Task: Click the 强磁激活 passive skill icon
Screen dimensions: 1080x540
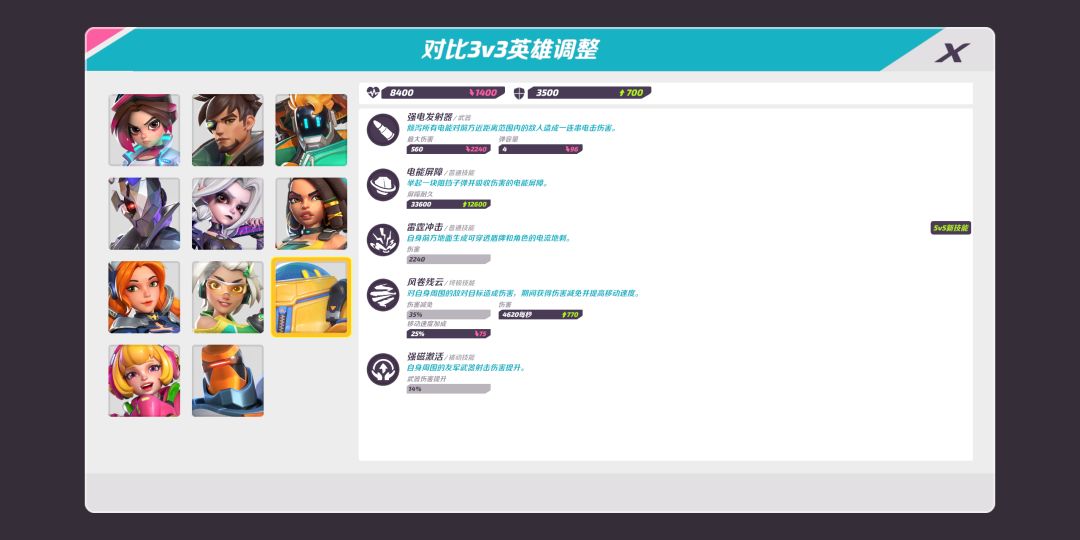Action: [x=383, y=369]
